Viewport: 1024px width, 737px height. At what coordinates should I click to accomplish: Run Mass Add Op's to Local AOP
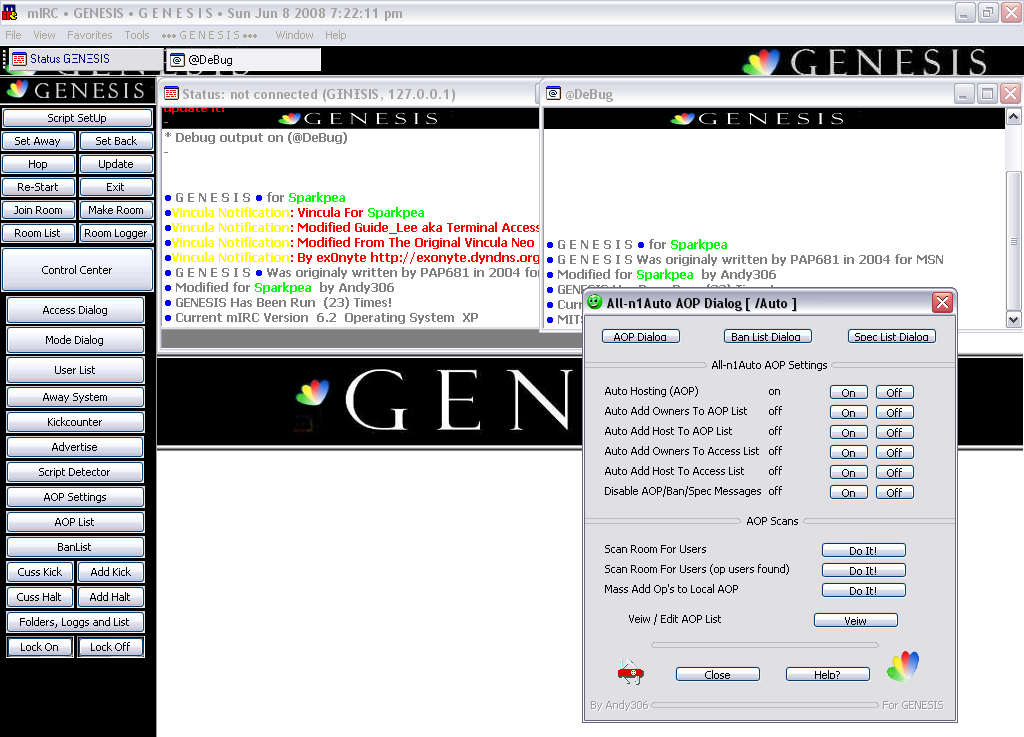point(863,591)
